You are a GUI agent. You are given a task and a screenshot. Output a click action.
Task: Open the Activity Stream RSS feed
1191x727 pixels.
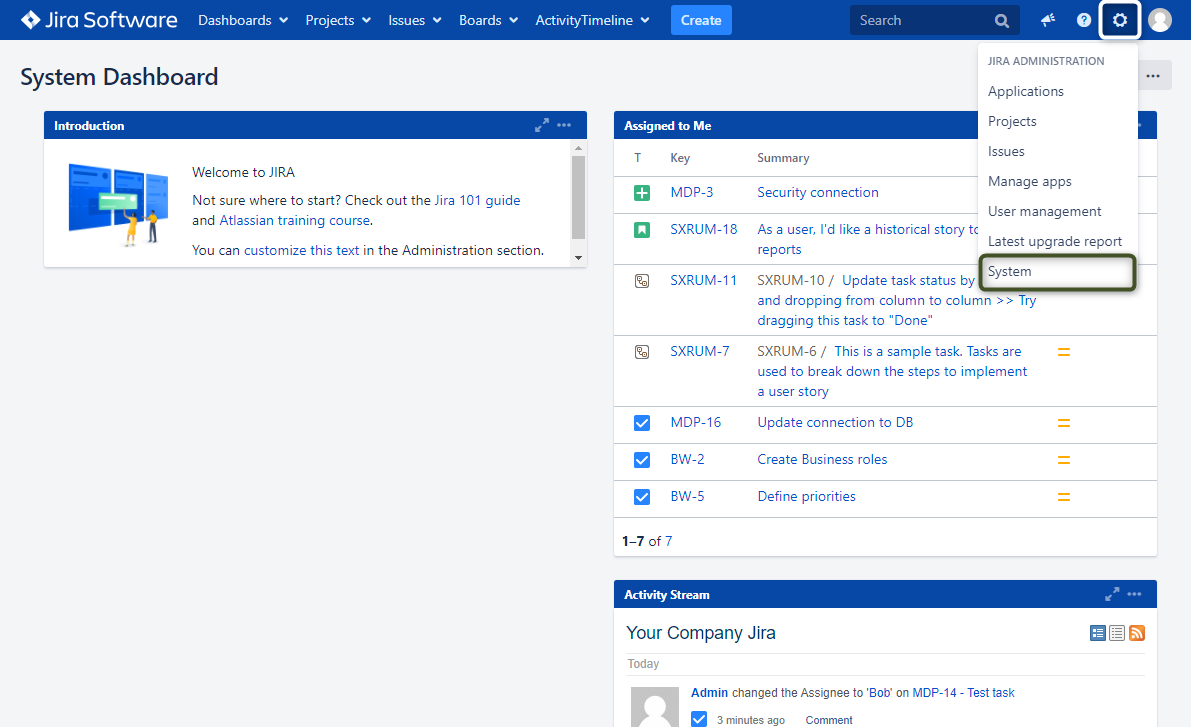1136,633
